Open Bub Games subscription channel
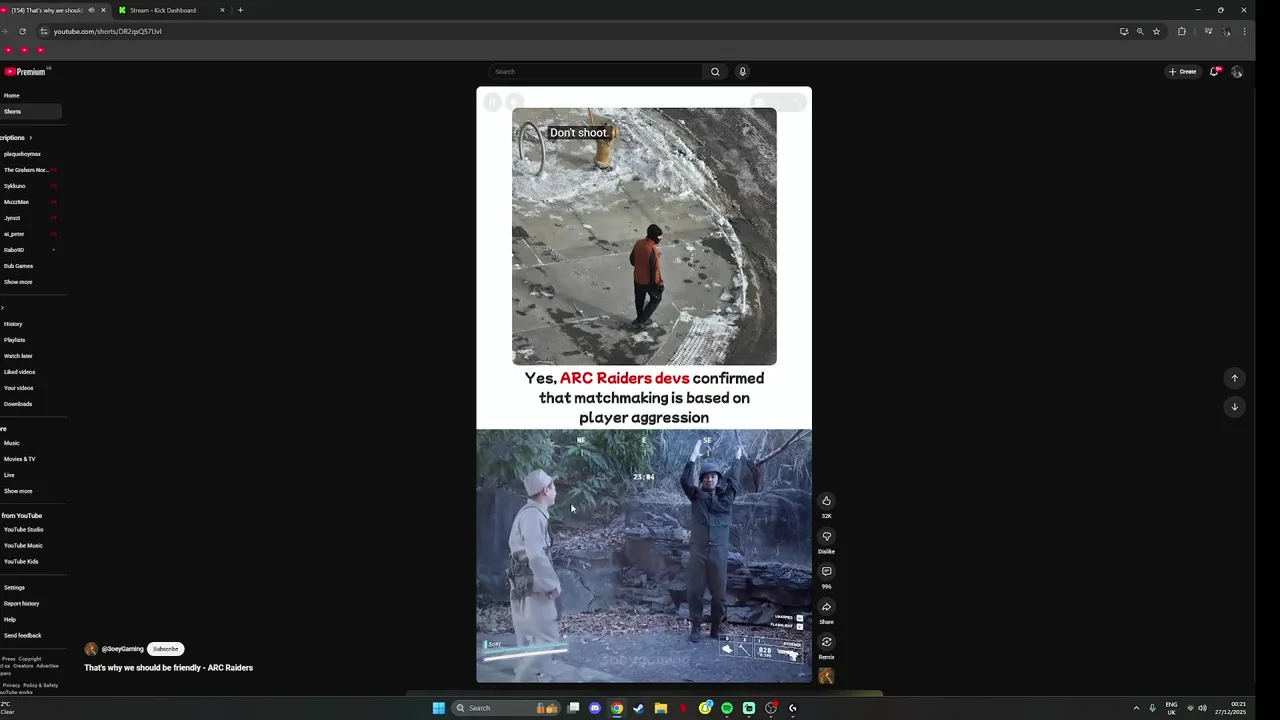This screenshot has width=1280, height=720. pos(18,266)
